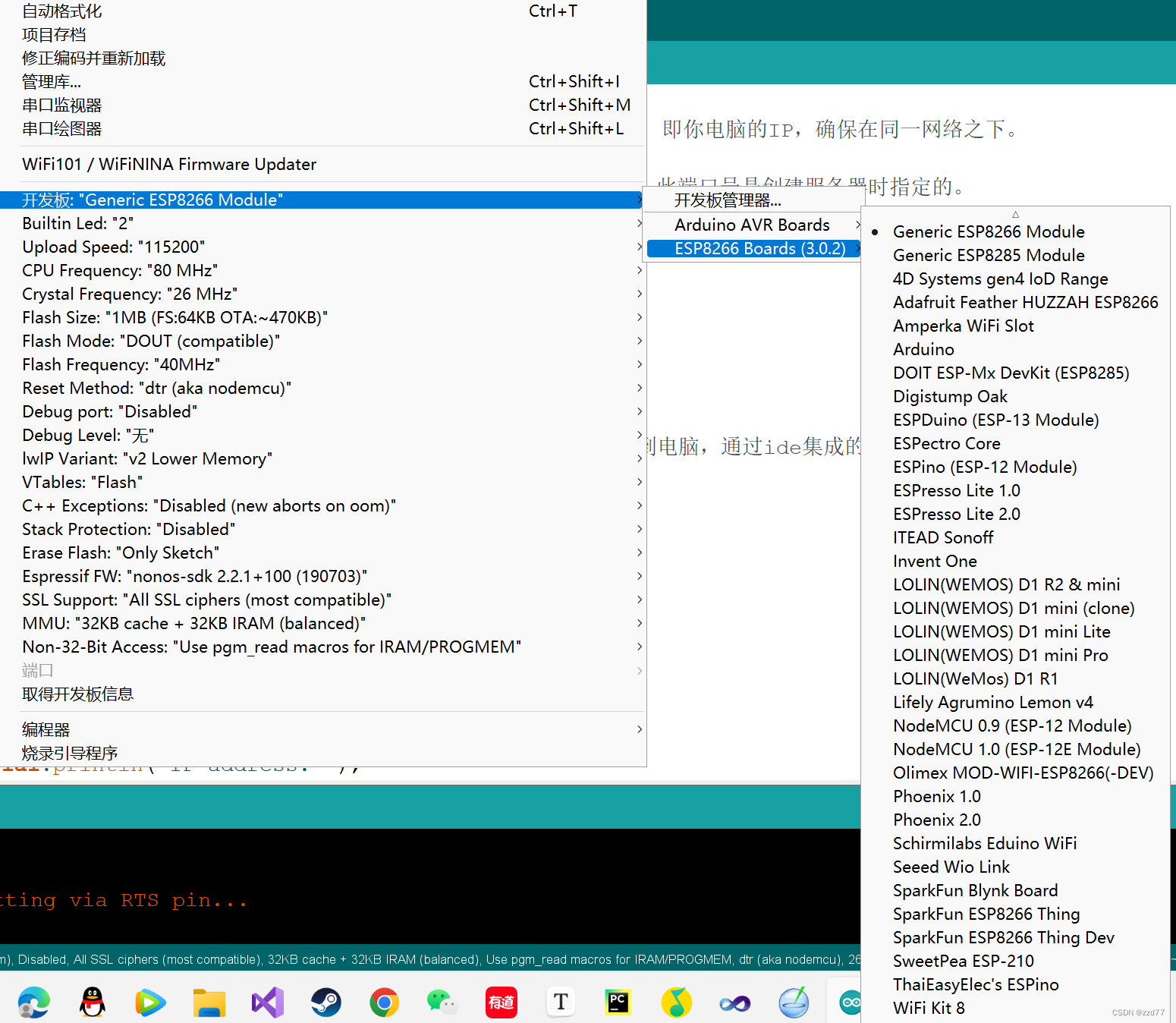Click 取得开发板信息 entry
This screenshot has height=1023, width=1176.
click(x=322, y=694)
